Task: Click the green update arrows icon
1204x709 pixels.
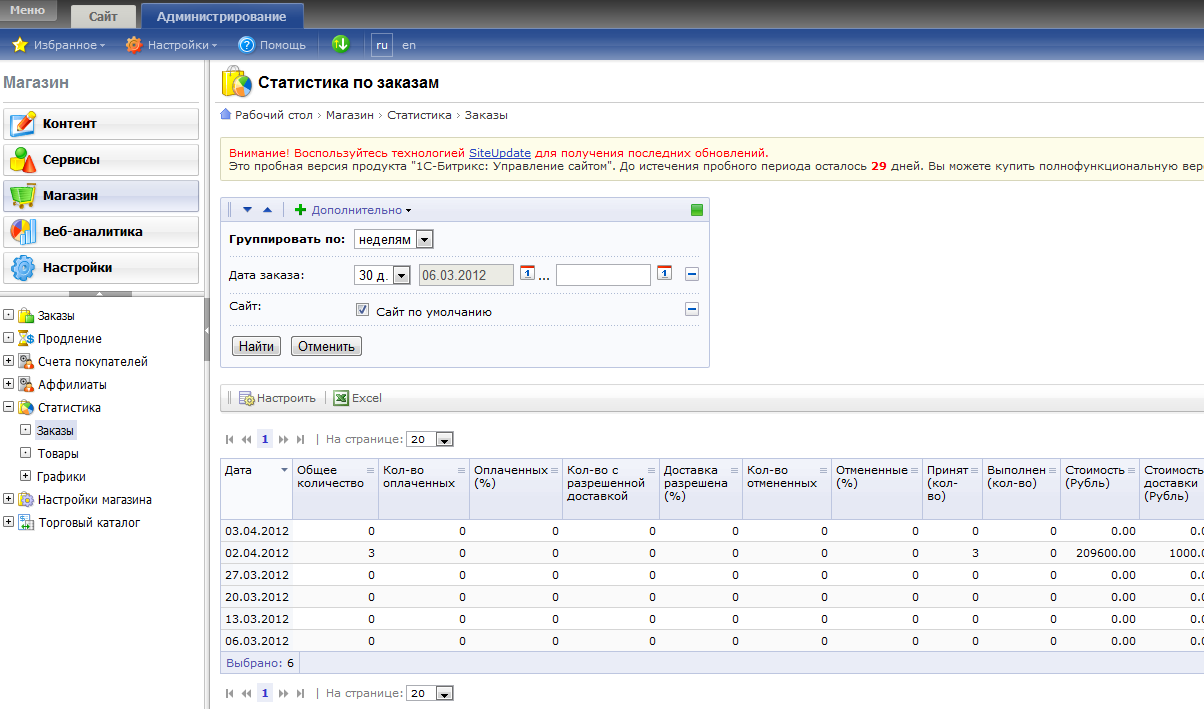Action: (x=341, y=44)
